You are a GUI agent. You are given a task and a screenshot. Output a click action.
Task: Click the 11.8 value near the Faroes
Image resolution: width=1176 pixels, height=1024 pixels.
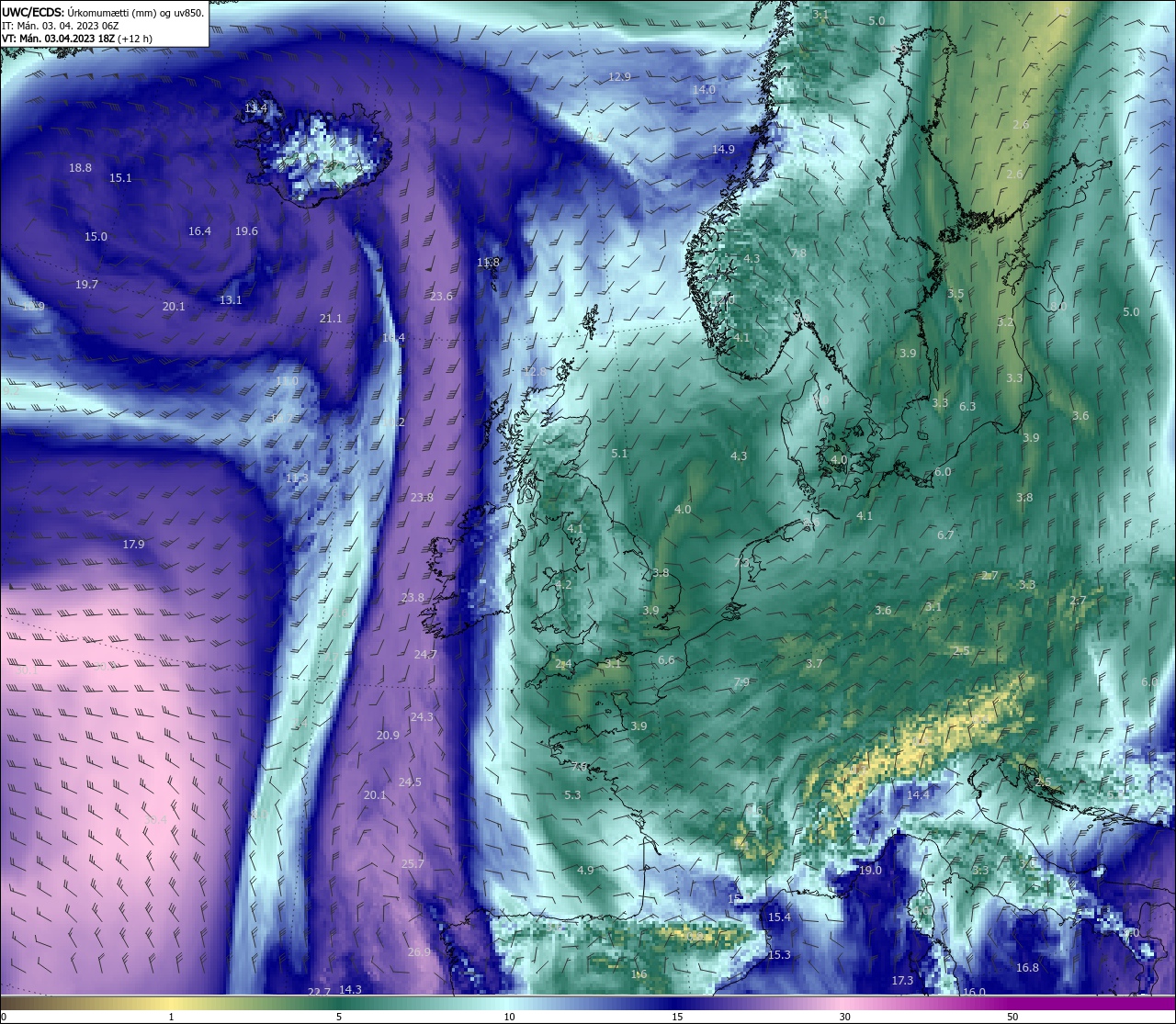(488, 263)
